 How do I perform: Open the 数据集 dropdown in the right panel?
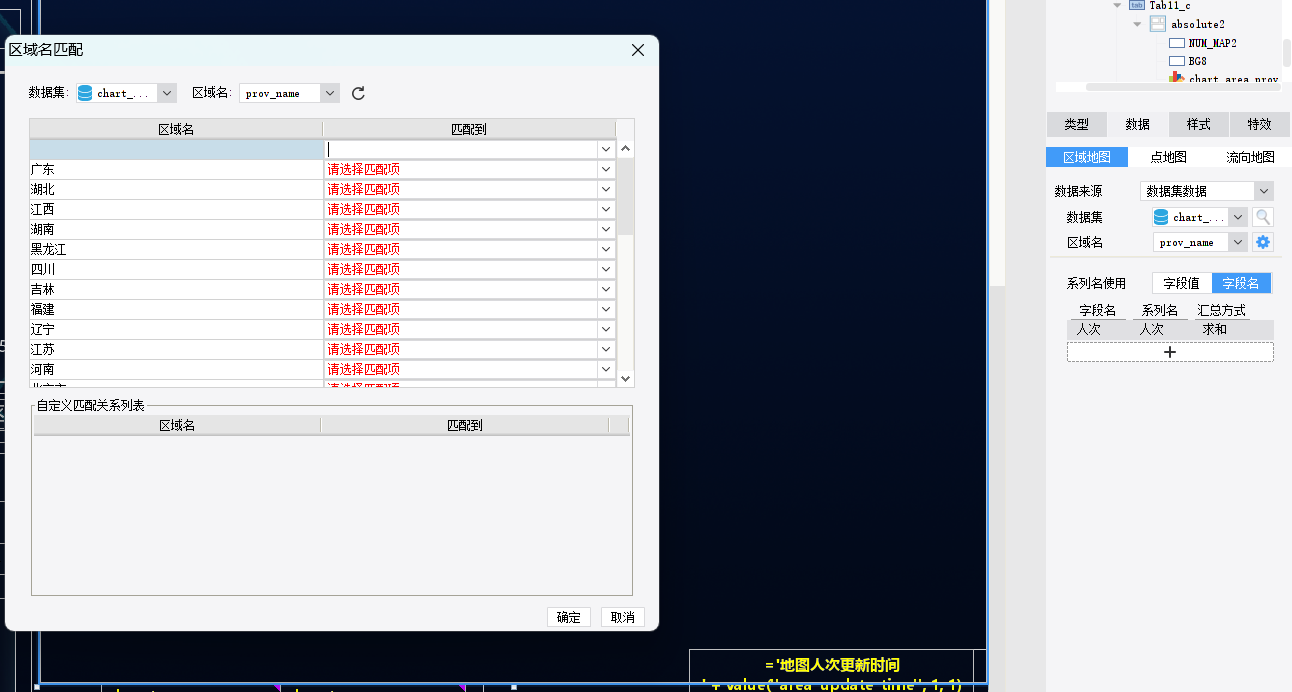(x=1238, y=217)
